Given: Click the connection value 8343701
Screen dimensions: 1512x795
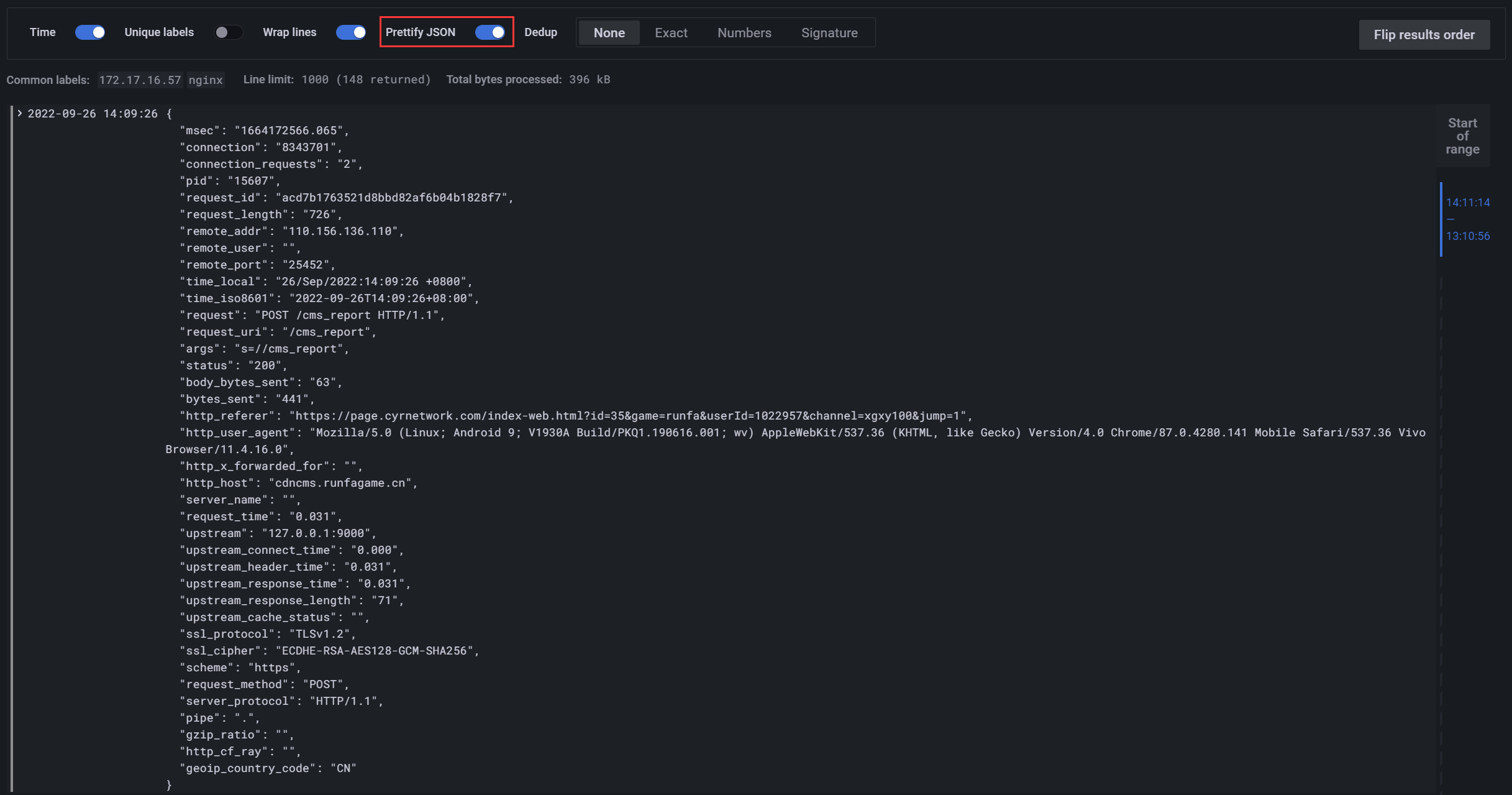Looking at the screenshot, I should [306, 147].
